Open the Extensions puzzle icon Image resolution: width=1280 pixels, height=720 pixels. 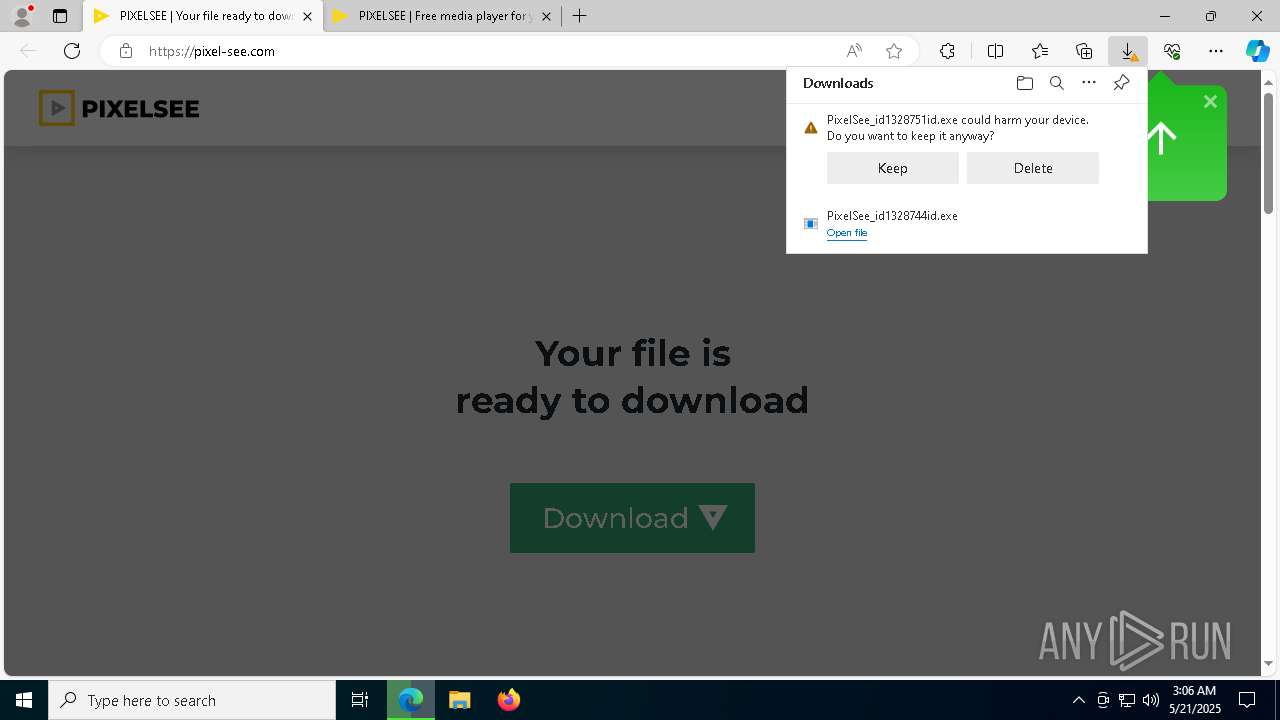point(947,51)
